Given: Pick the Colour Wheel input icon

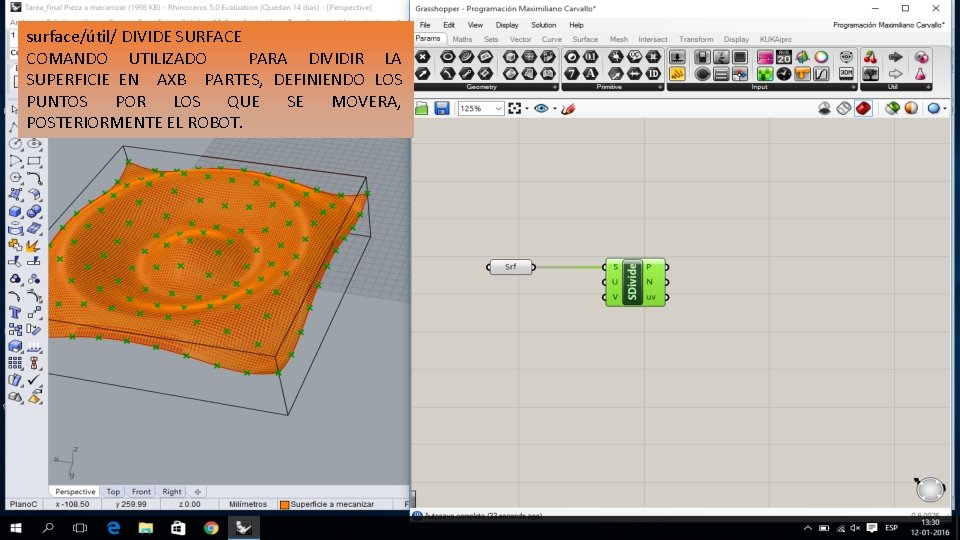Looking at the screenshot, I should point(822,57).
